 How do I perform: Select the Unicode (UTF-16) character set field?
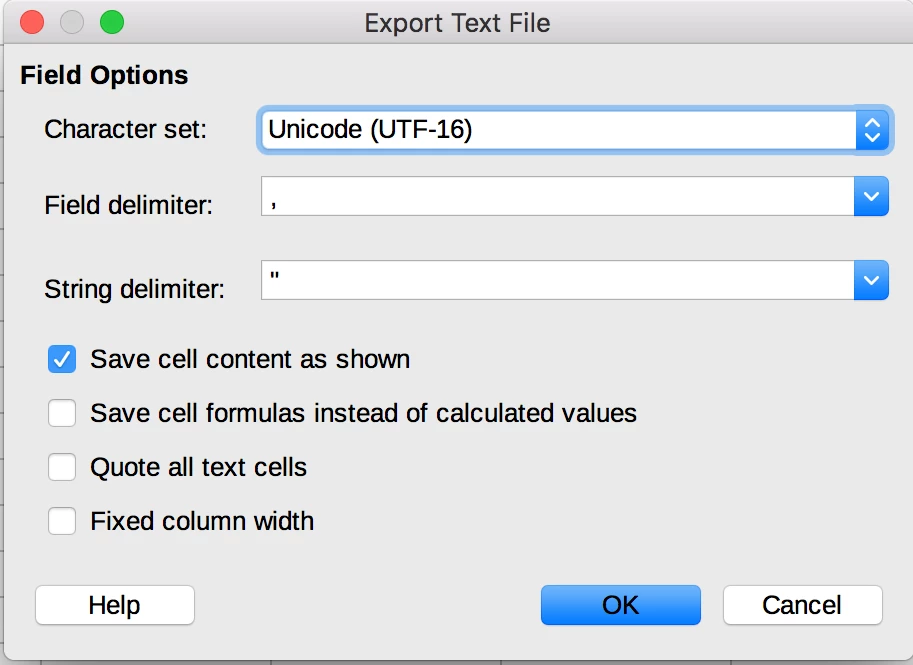(556, 130)
